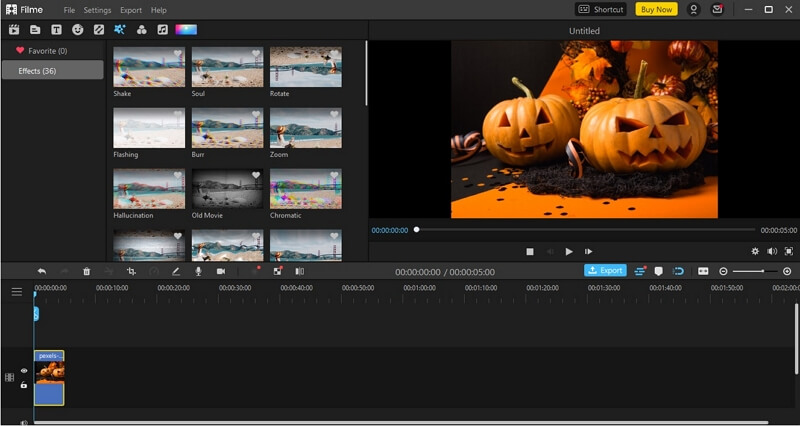The height and width of the screenshot is (426, 800).
Task: Zoom out the timeline with minus icon
Action: tap(723, 271)
